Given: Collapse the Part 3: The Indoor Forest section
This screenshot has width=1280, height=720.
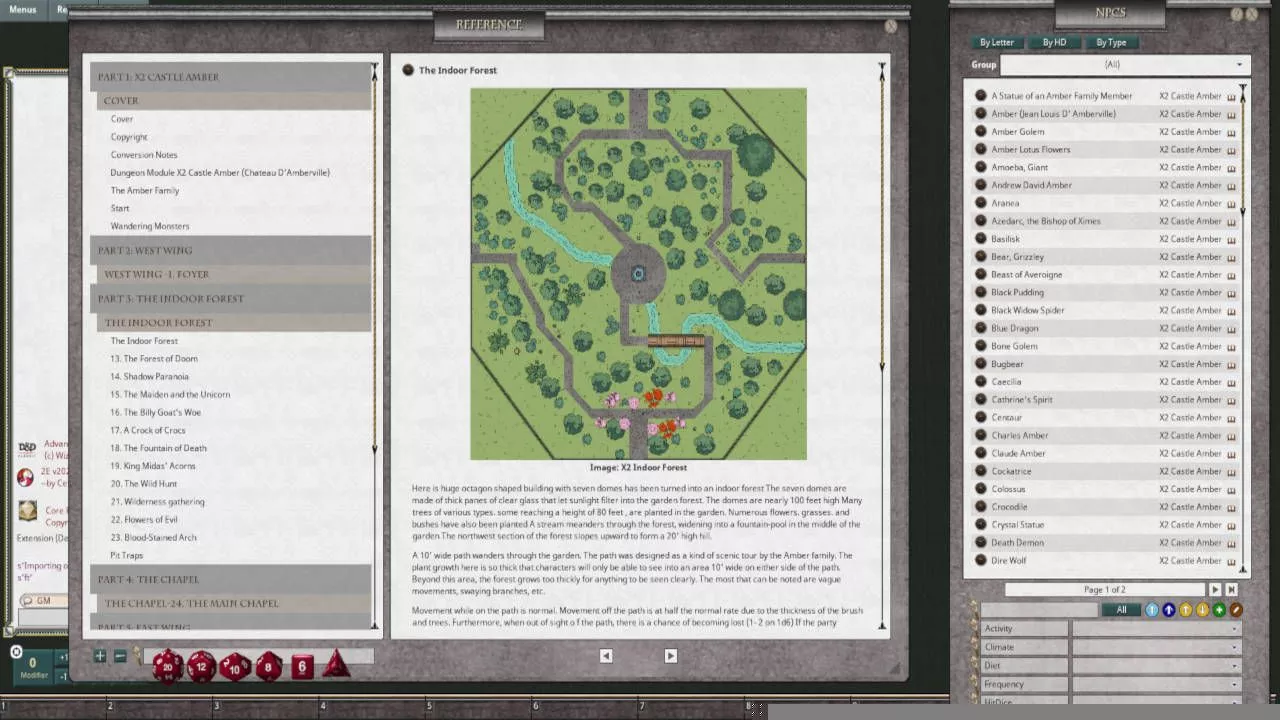Looking at the screenshot, I should tap(230, 299).
